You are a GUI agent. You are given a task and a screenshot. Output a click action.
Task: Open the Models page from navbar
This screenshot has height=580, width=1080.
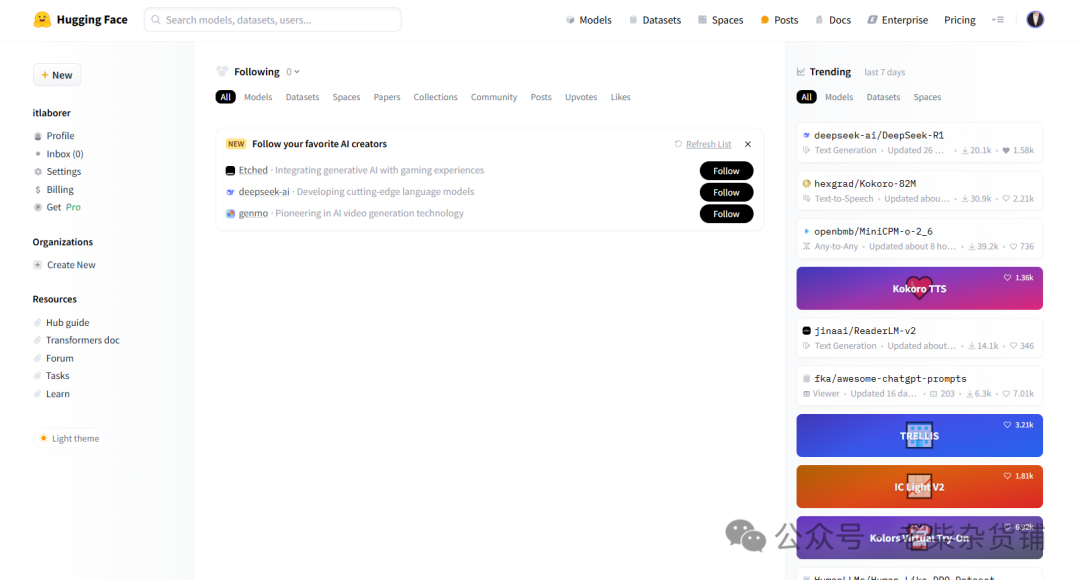pos(589,20)
